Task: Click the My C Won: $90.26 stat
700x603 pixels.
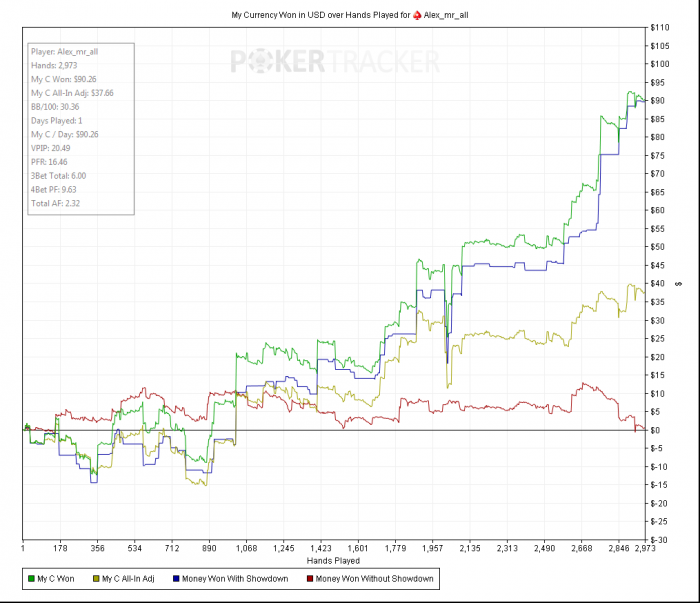Action: coord(63,79)
